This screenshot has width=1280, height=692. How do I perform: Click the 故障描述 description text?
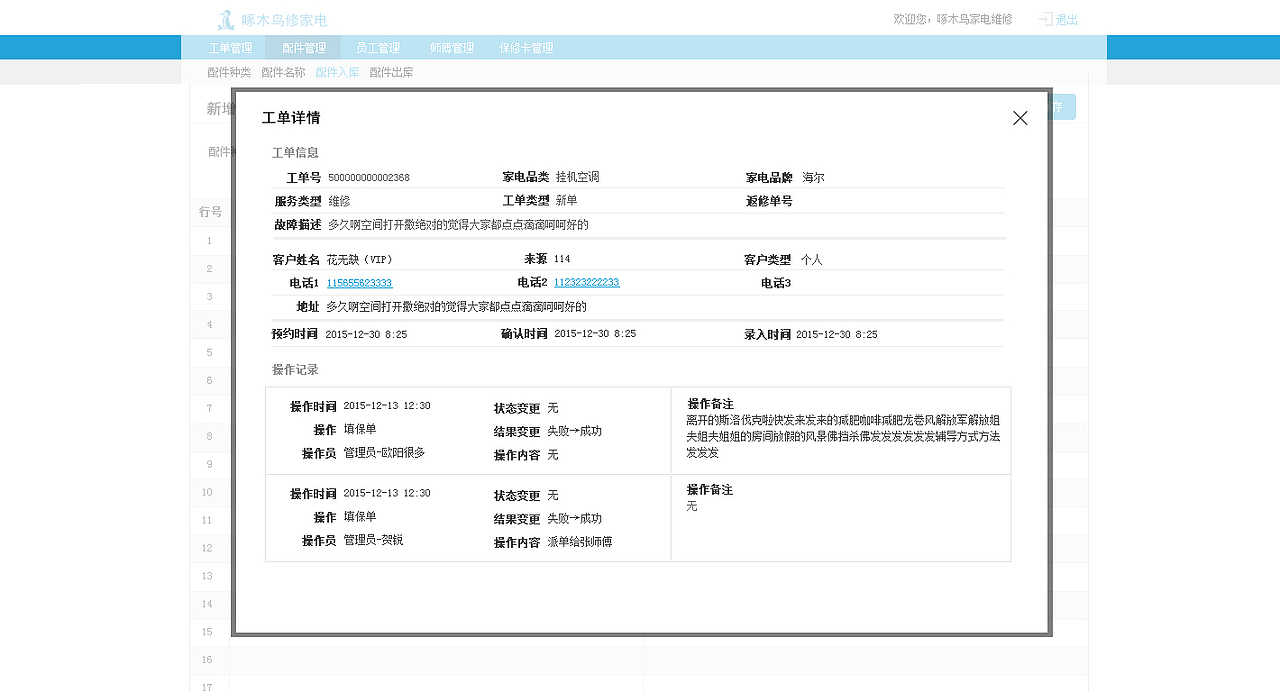tap(458, 225)
